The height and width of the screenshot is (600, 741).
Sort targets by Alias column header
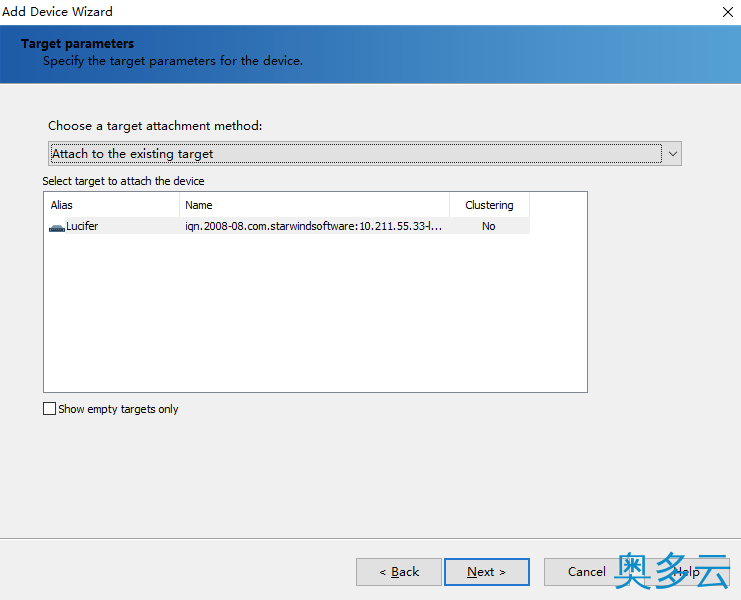pyautogui.click(x=111, y=205)
